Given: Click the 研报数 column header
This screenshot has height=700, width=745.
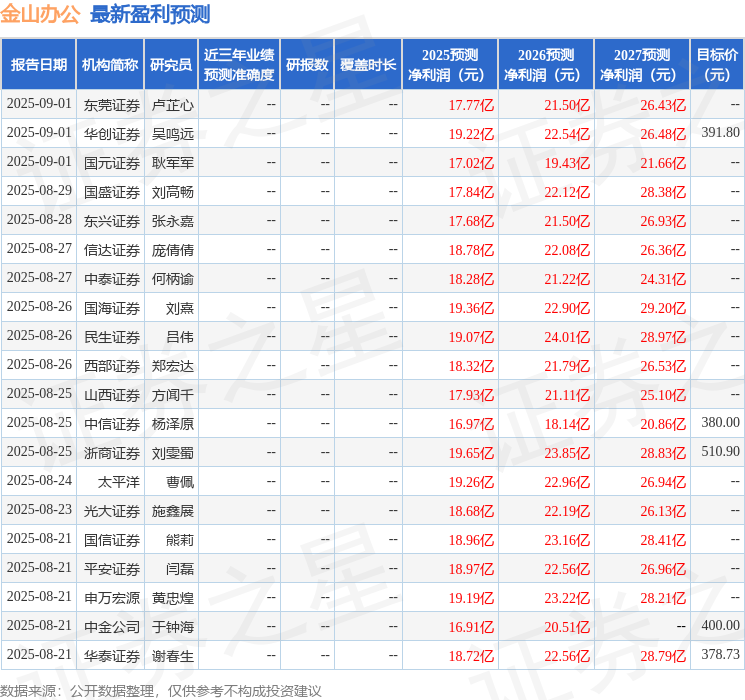Looking at the screenshot, I should [307, 64].
